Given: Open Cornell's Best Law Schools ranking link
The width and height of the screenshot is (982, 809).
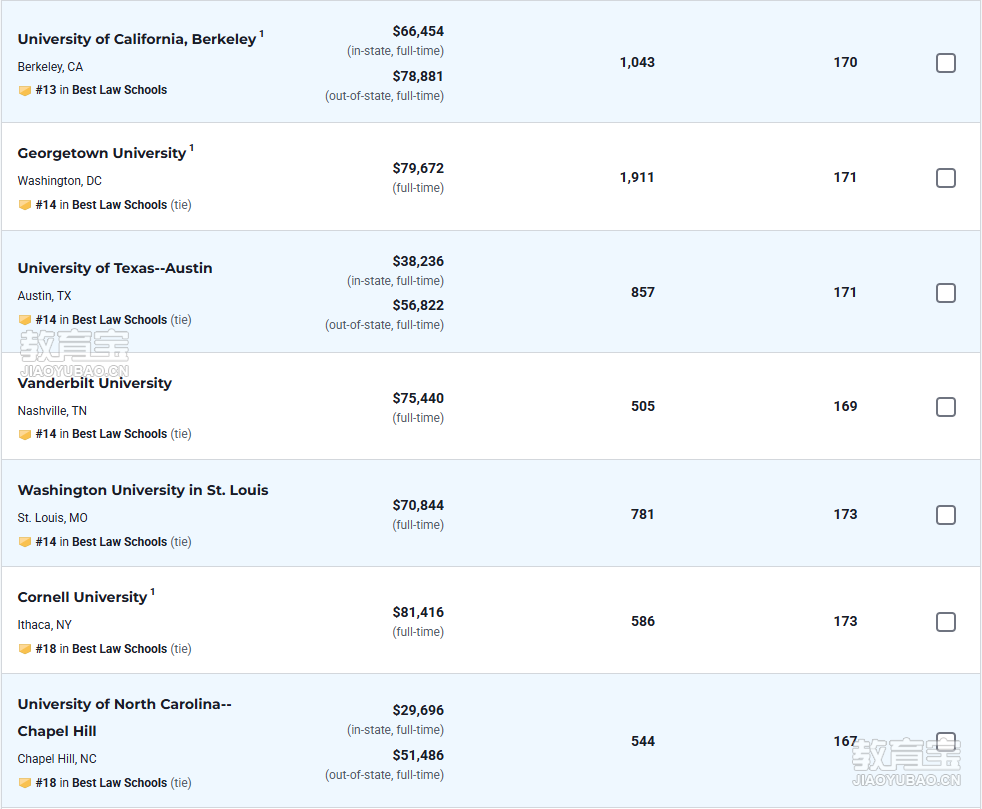Looking at the screenshot, I should coord(119,649).
